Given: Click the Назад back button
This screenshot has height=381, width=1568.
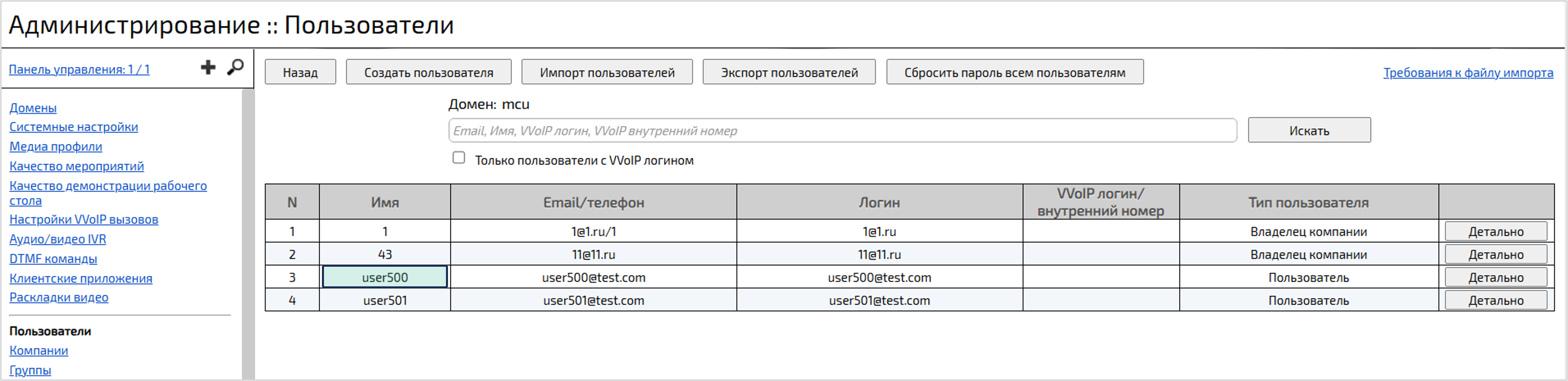Looking at the screenshot, I should tap(300, 72).
